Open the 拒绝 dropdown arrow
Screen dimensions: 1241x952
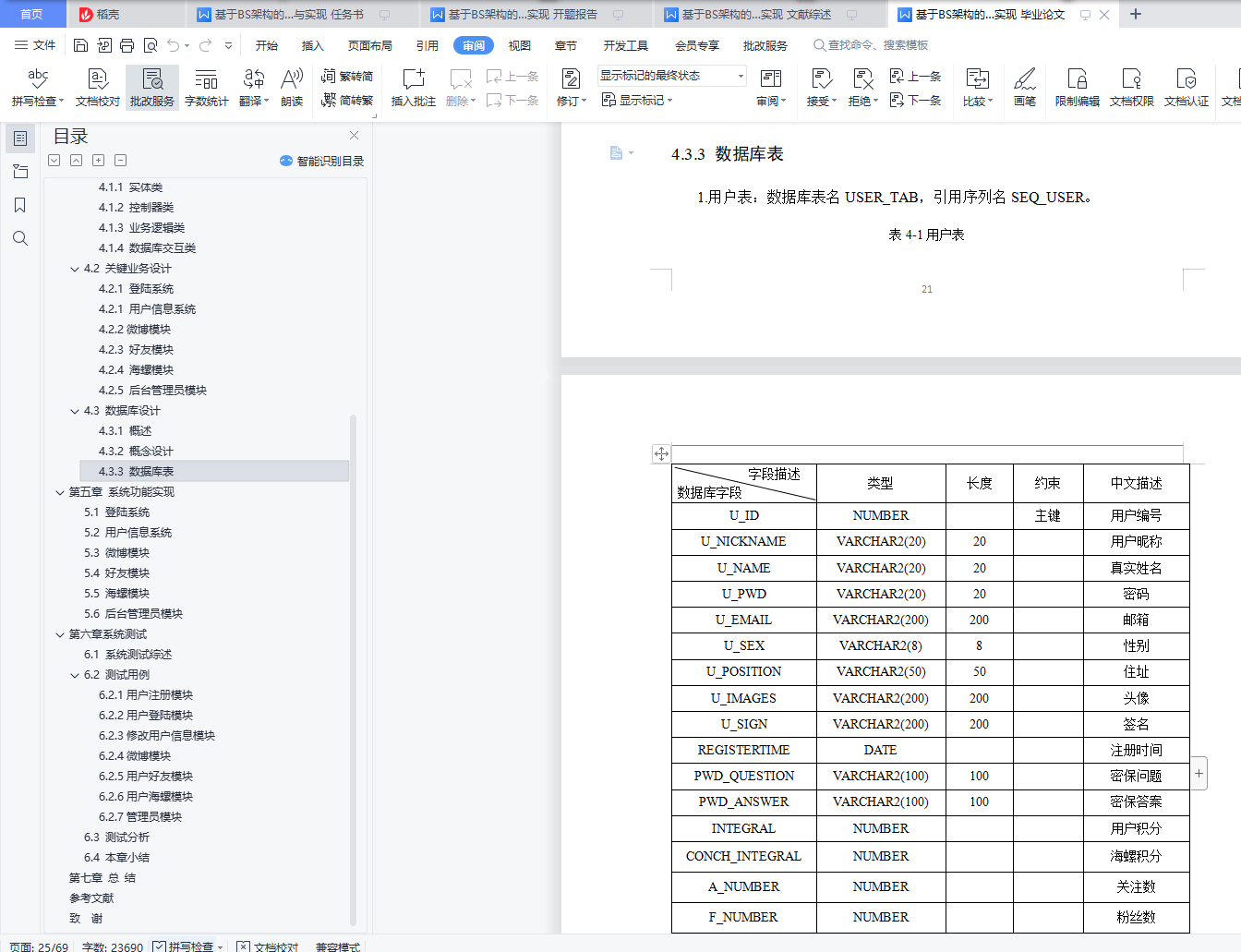pos(875,102)
